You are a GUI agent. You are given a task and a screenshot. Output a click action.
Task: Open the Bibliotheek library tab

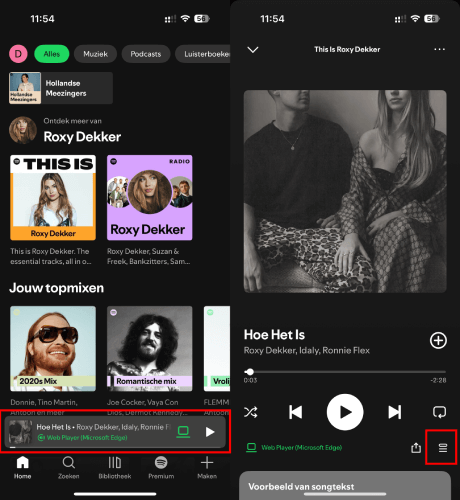(x=115, y=467)
